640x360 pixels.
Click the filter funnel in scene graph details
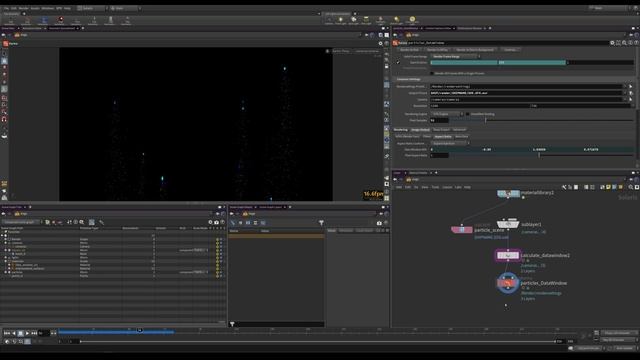pyautogui.click(x=321, y=223)
